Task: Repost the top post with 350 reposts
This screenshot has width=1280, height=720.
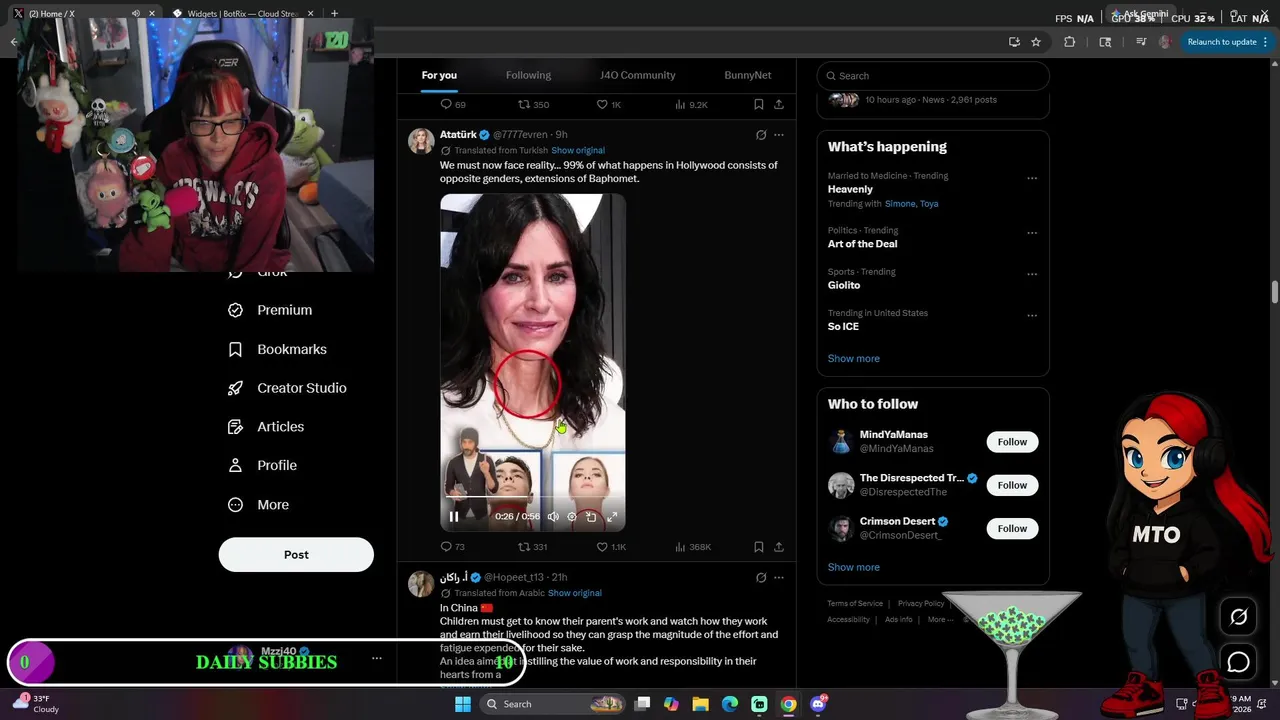Action: pyautogui.click(x=533, y=104)
